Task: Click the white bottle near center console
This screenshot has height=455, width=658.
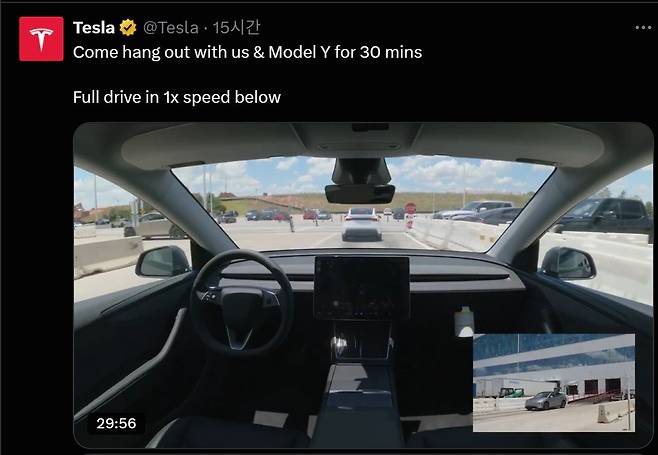Action: click(464, 322)
